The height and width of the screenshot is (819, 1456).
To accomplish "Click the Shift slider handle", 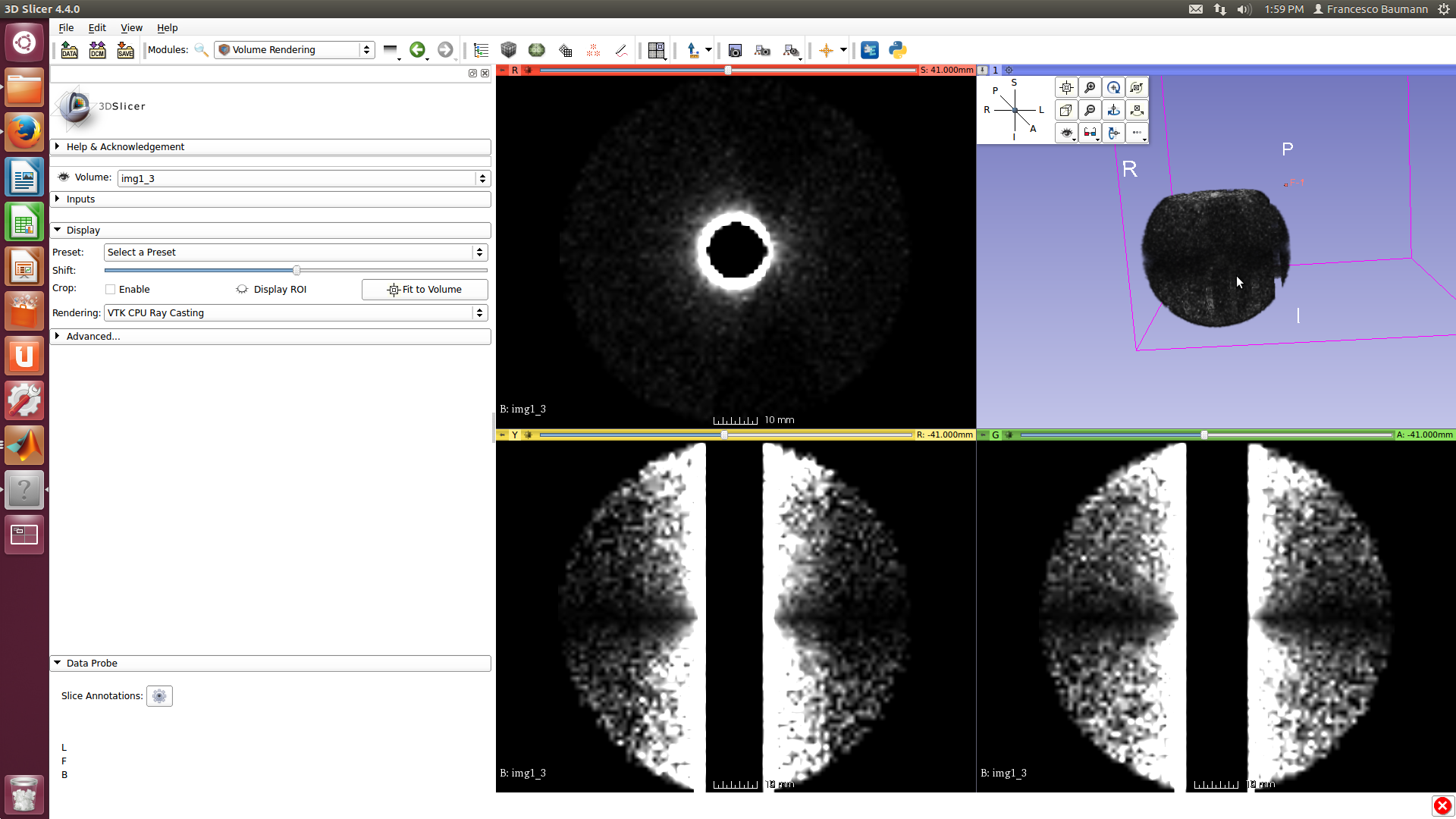I will point(297,271).
